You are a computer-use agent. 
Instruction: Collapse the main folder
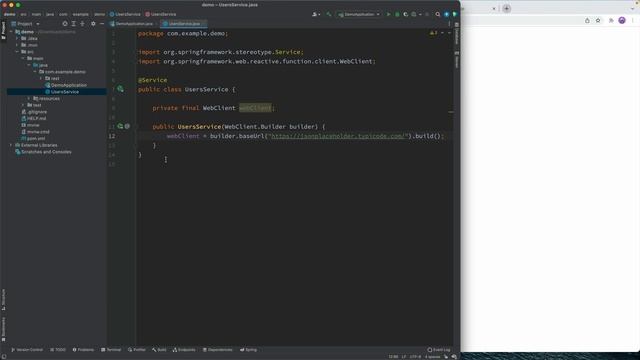[23, 58]
